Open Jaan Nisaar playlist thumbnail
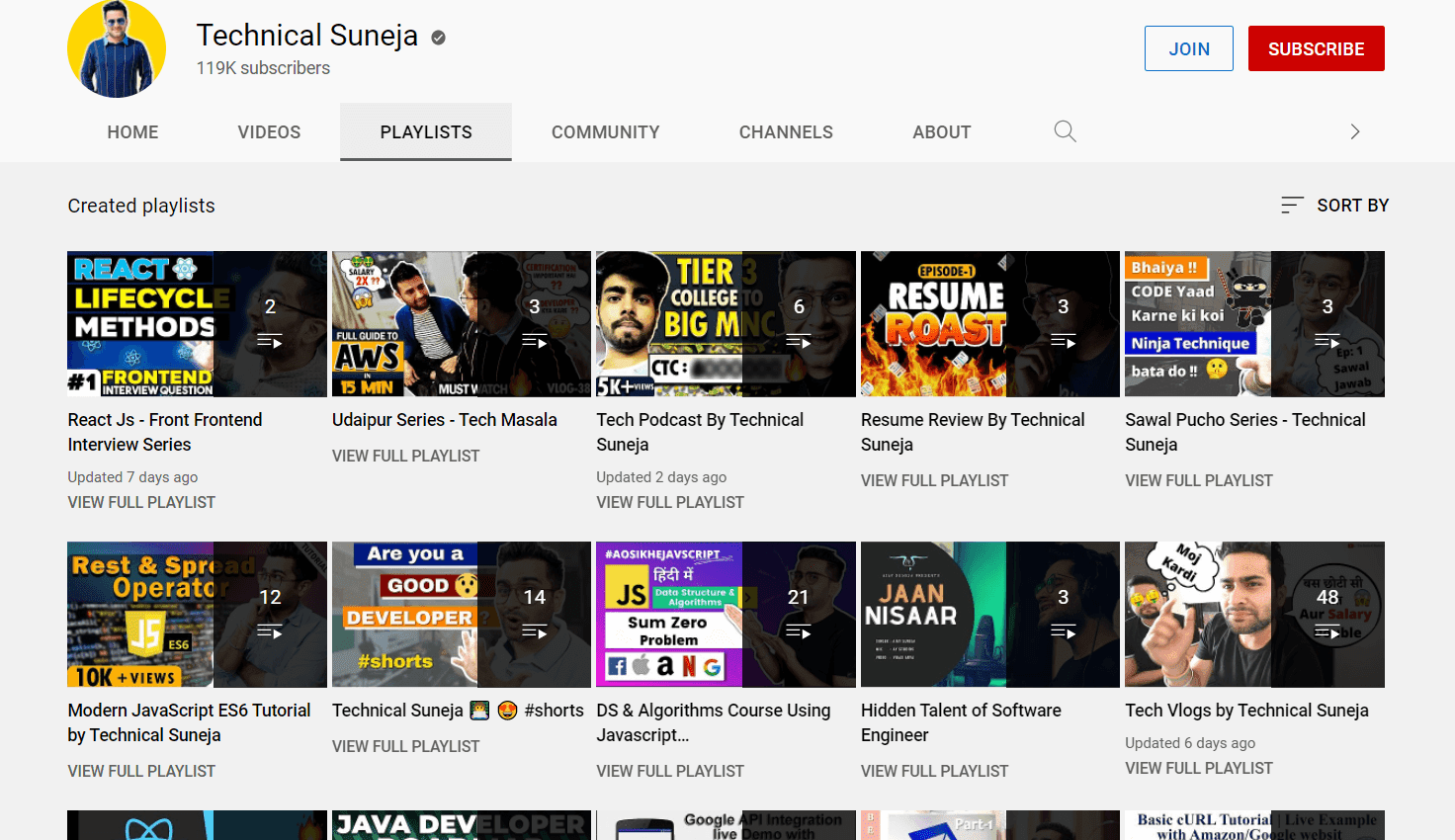1455x840 pixels. point(990,615)
